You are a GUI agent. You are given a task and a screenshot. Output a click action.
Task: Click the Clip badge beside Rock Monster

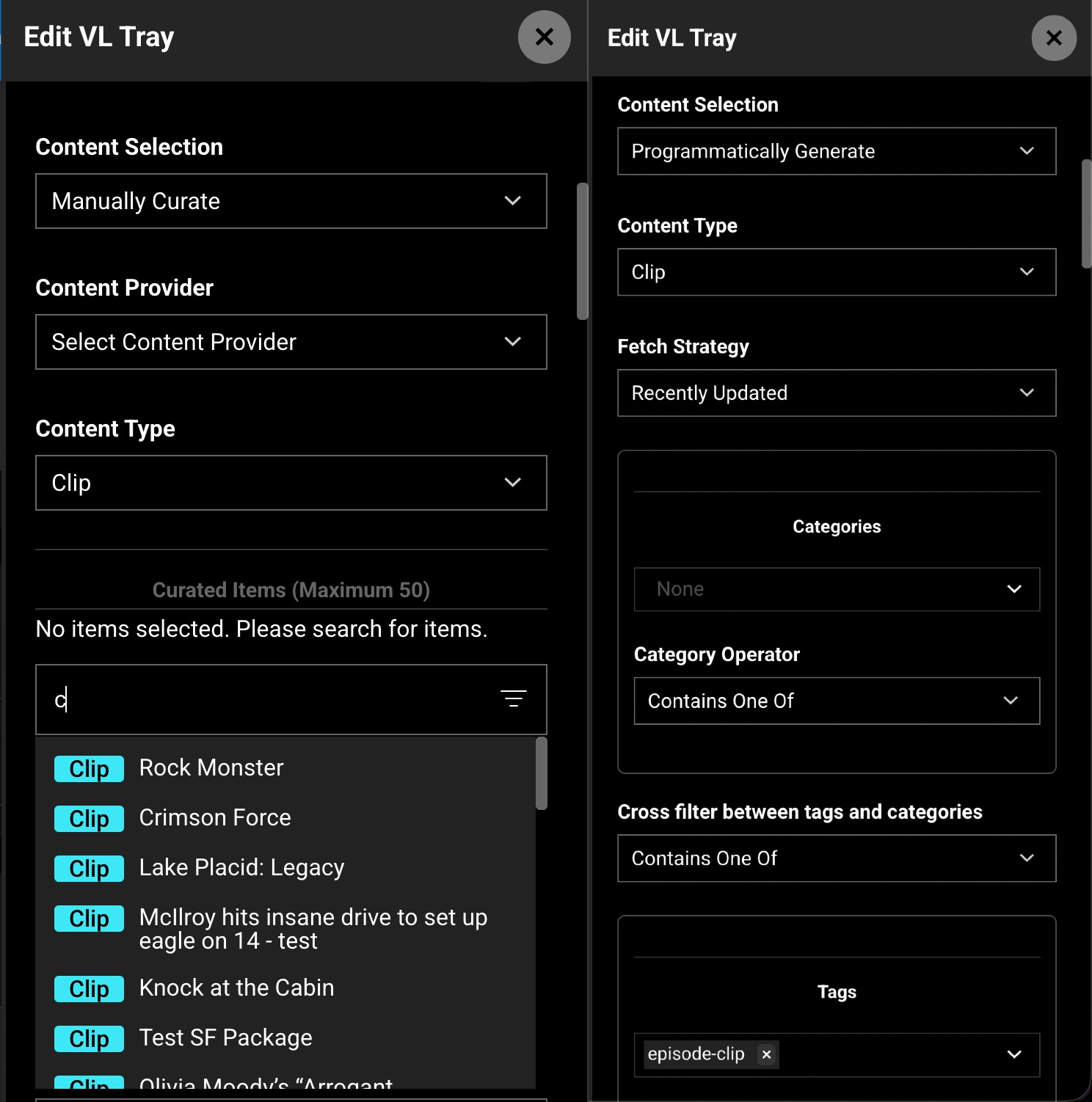pos(89,768)
